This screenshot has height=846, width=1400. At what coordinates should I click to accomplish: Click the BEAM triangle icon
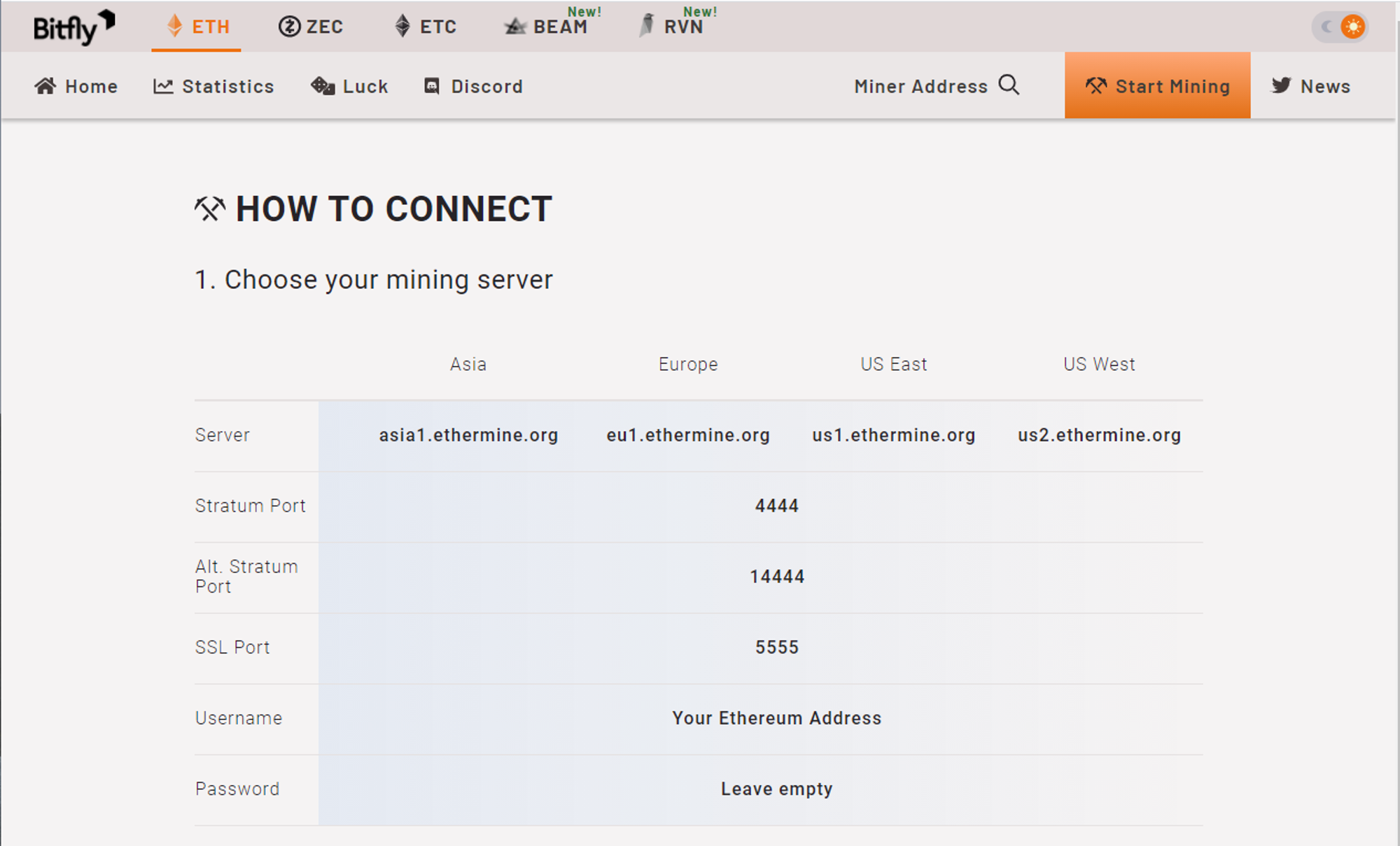[x=515, y=27]
